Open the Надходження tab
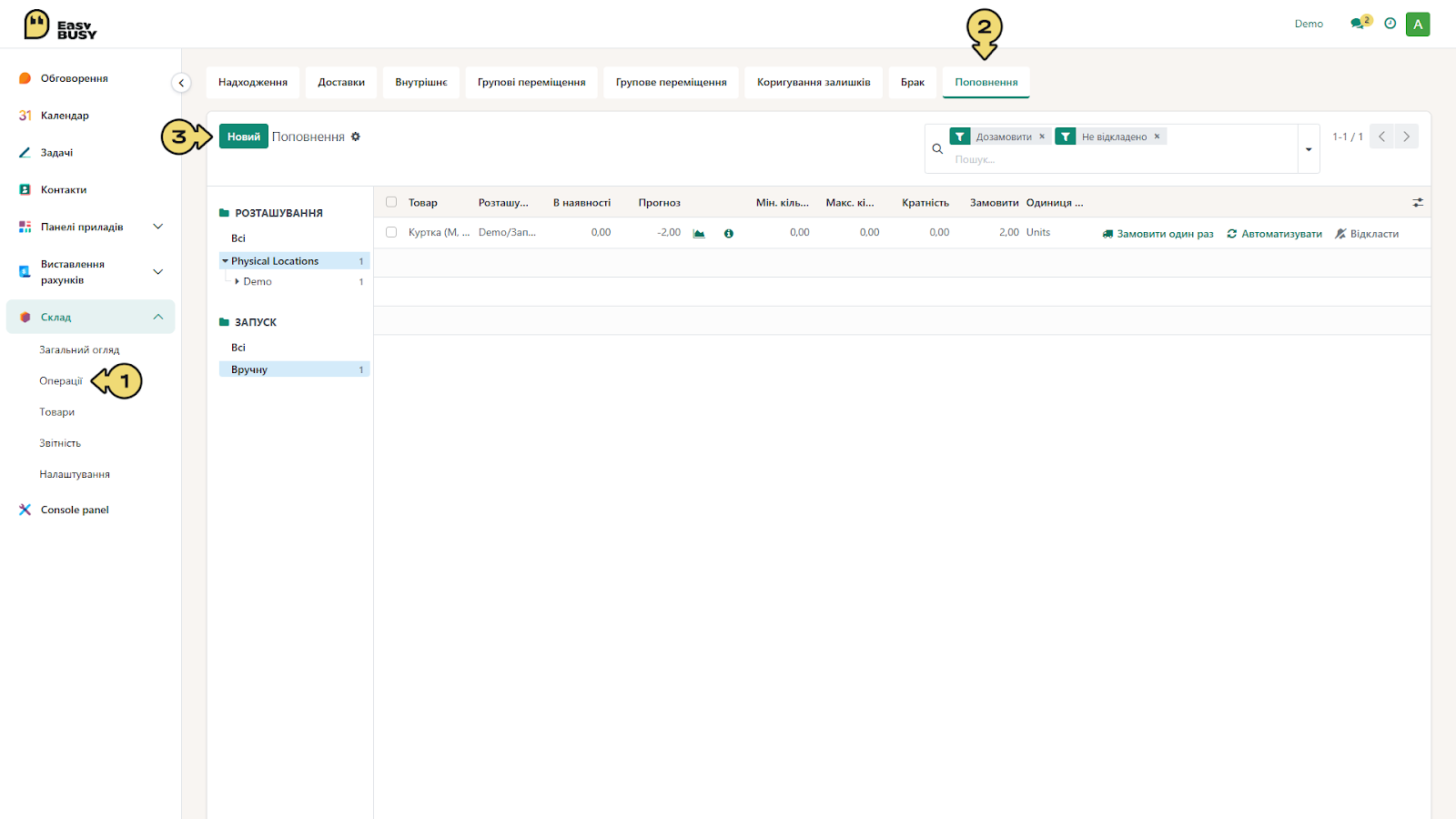Screen dimensions: 1456x819 tap(253, 82)
